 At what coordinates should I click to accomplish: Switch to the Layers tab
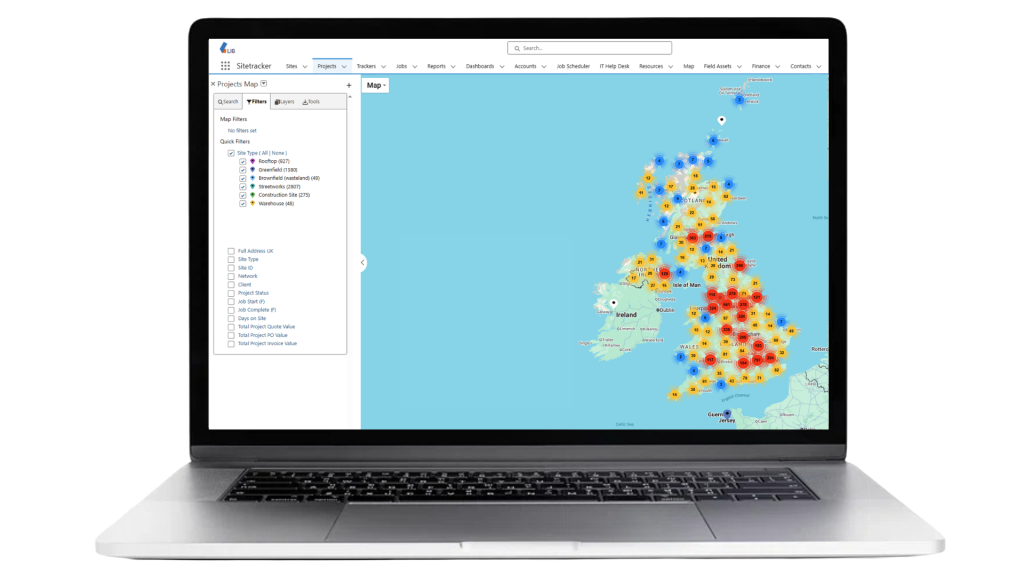click(284, 102)
